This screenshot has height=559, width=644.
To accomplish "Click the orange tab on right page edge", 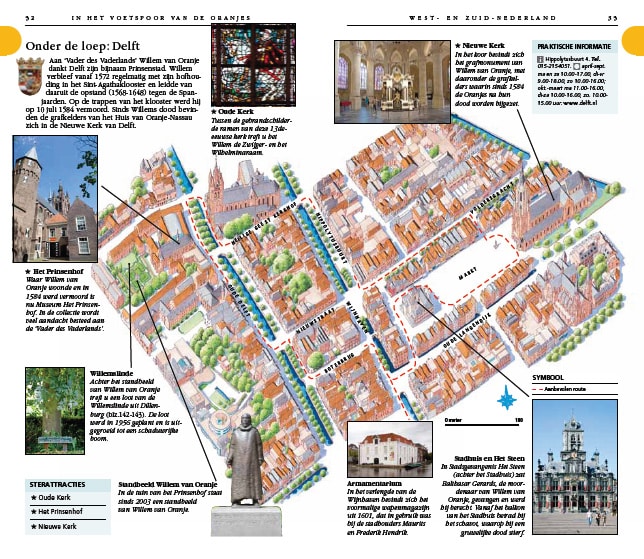I will [636, 41].
